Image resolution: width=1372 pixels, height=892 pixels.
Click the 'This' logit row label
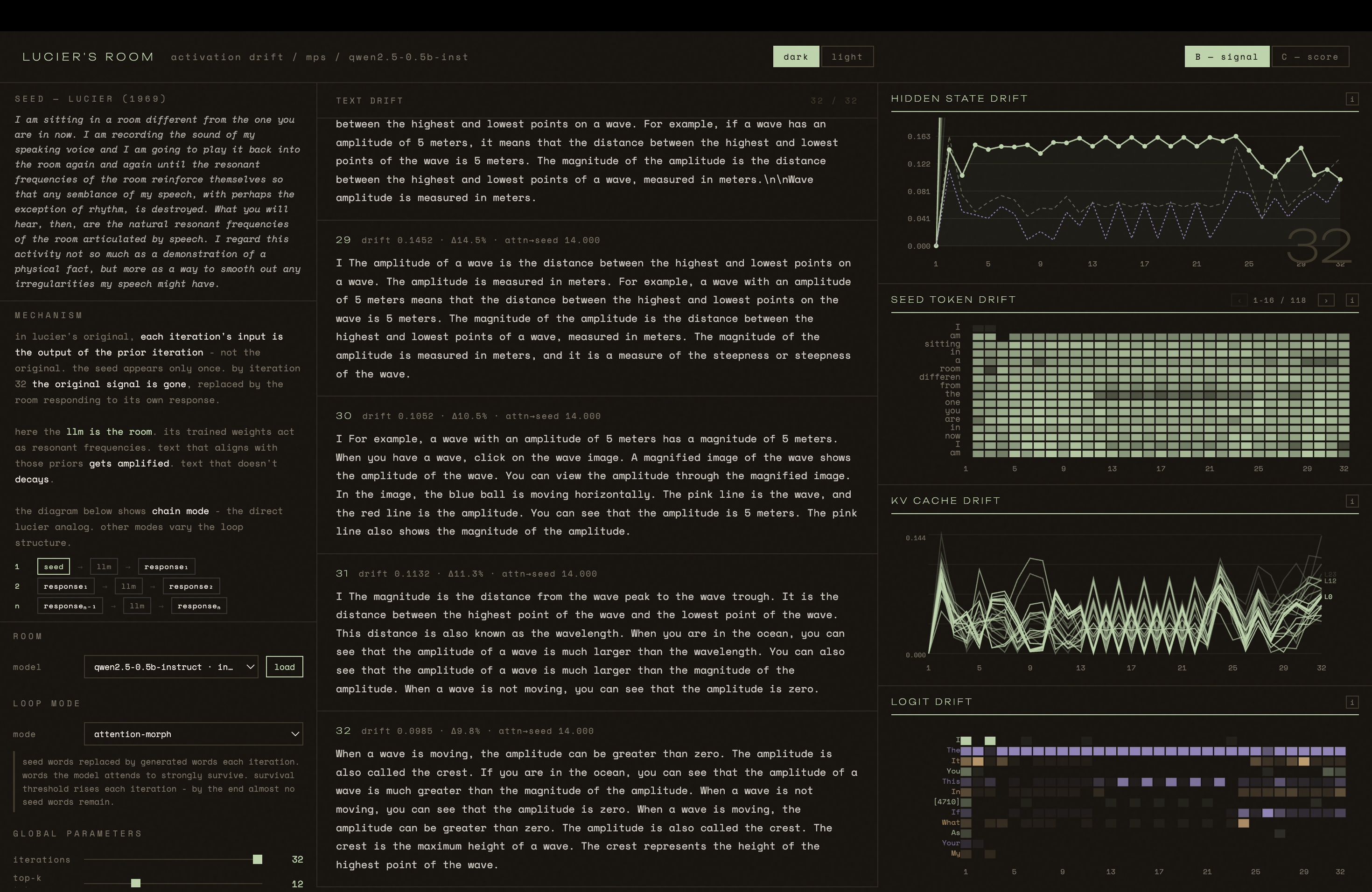tap(951, 781)
